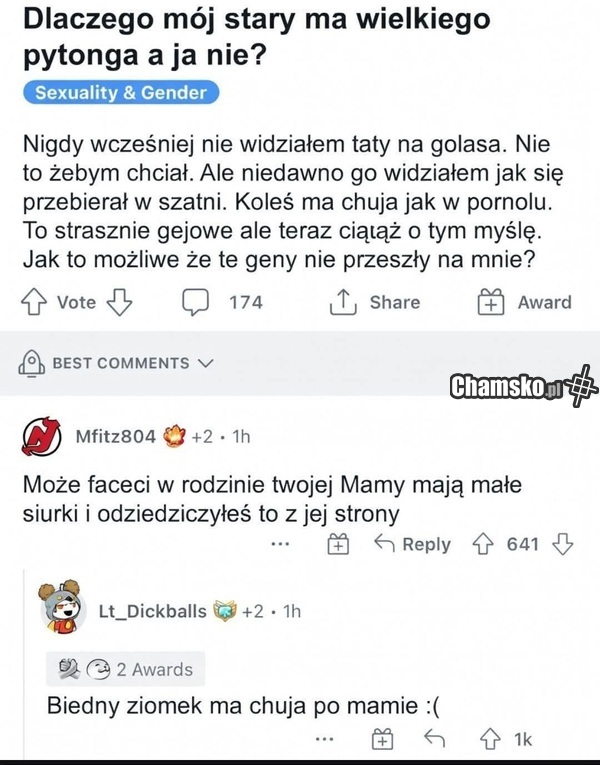Reply to the Mfitz804 comment

tap(412, 545)
